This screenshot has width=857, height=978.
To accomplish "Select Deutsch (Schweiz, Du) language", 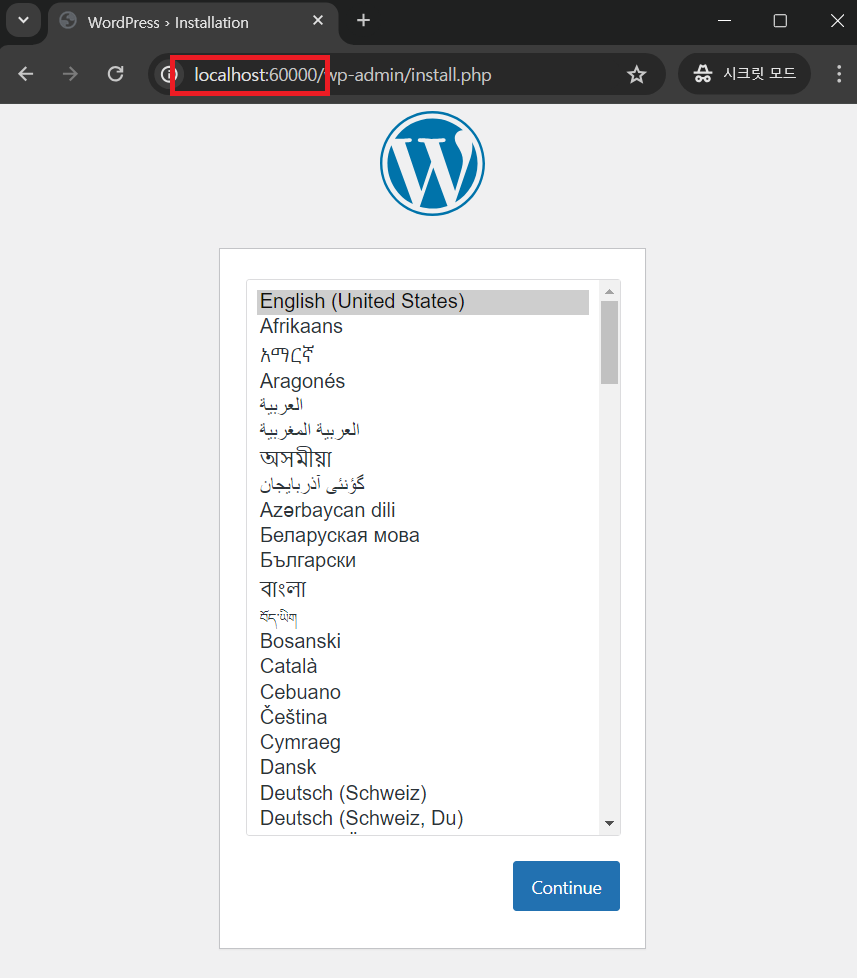I will 423,818.
